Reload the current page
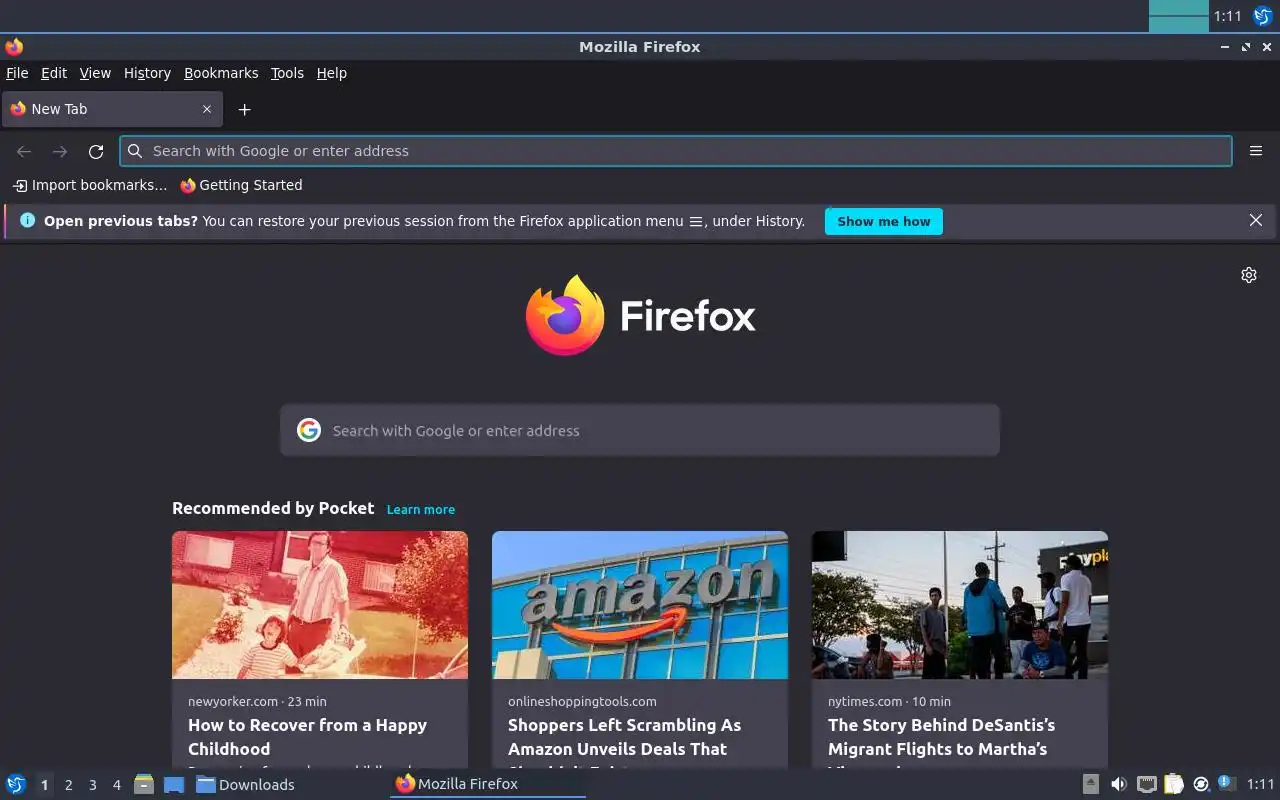The height and width of the screenshot is (800, 1280). pos(96,151)
